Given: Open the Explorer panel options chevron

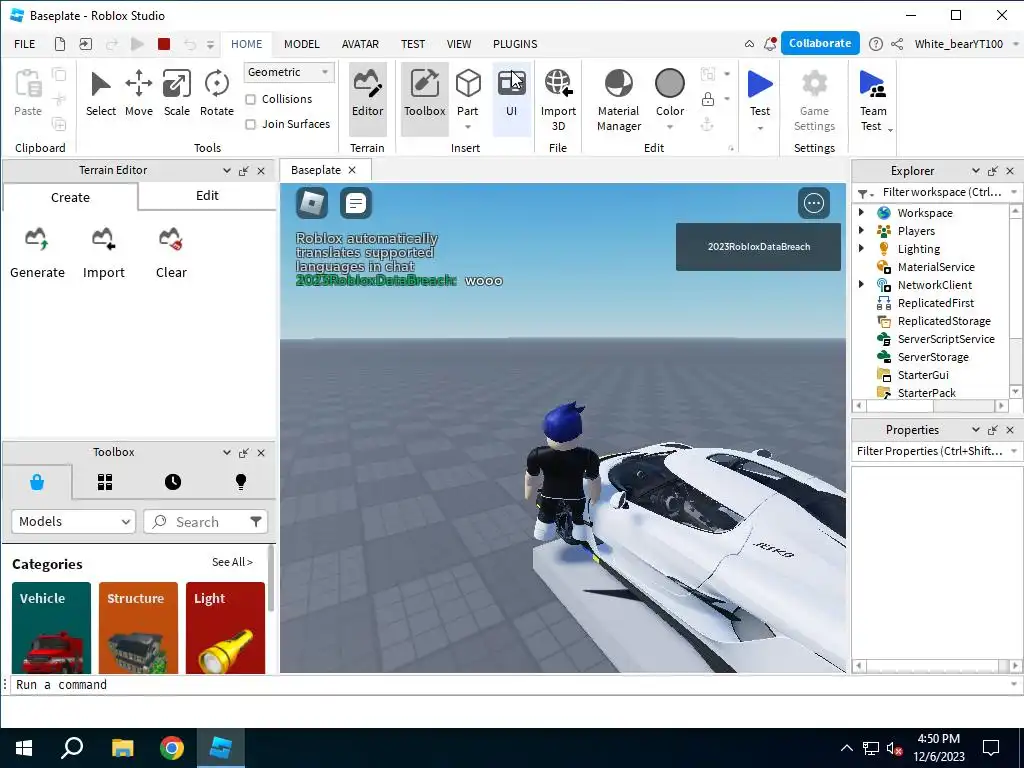Looking at the screenshot, I should [x=975, y=170].
